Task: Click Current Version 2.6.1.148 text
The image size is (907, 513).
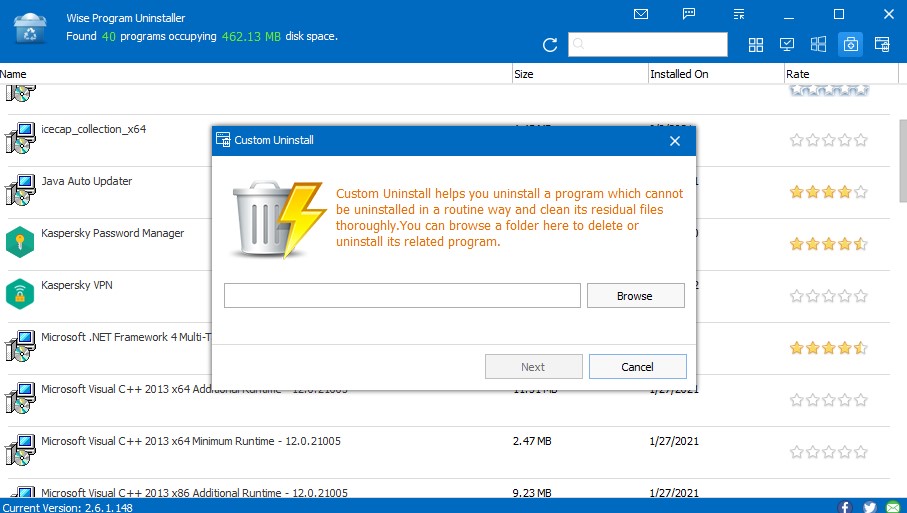Action: point(68,508)
